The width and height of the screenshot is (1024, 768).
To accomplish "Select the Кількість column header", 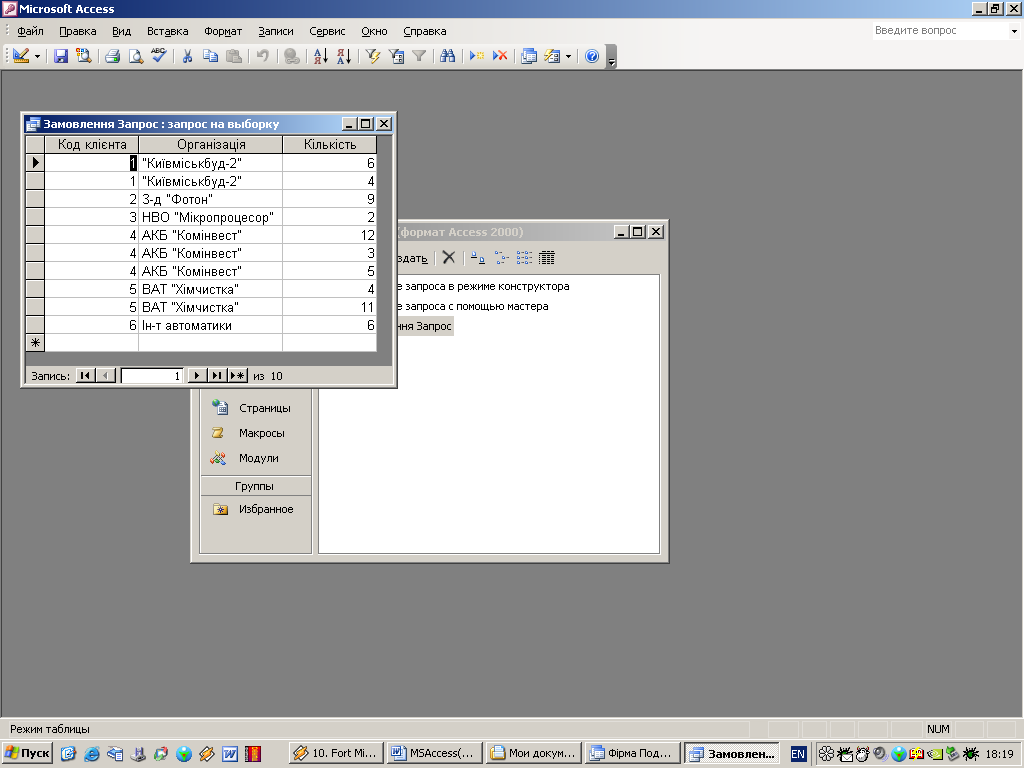I will click(x=330, y=144).
